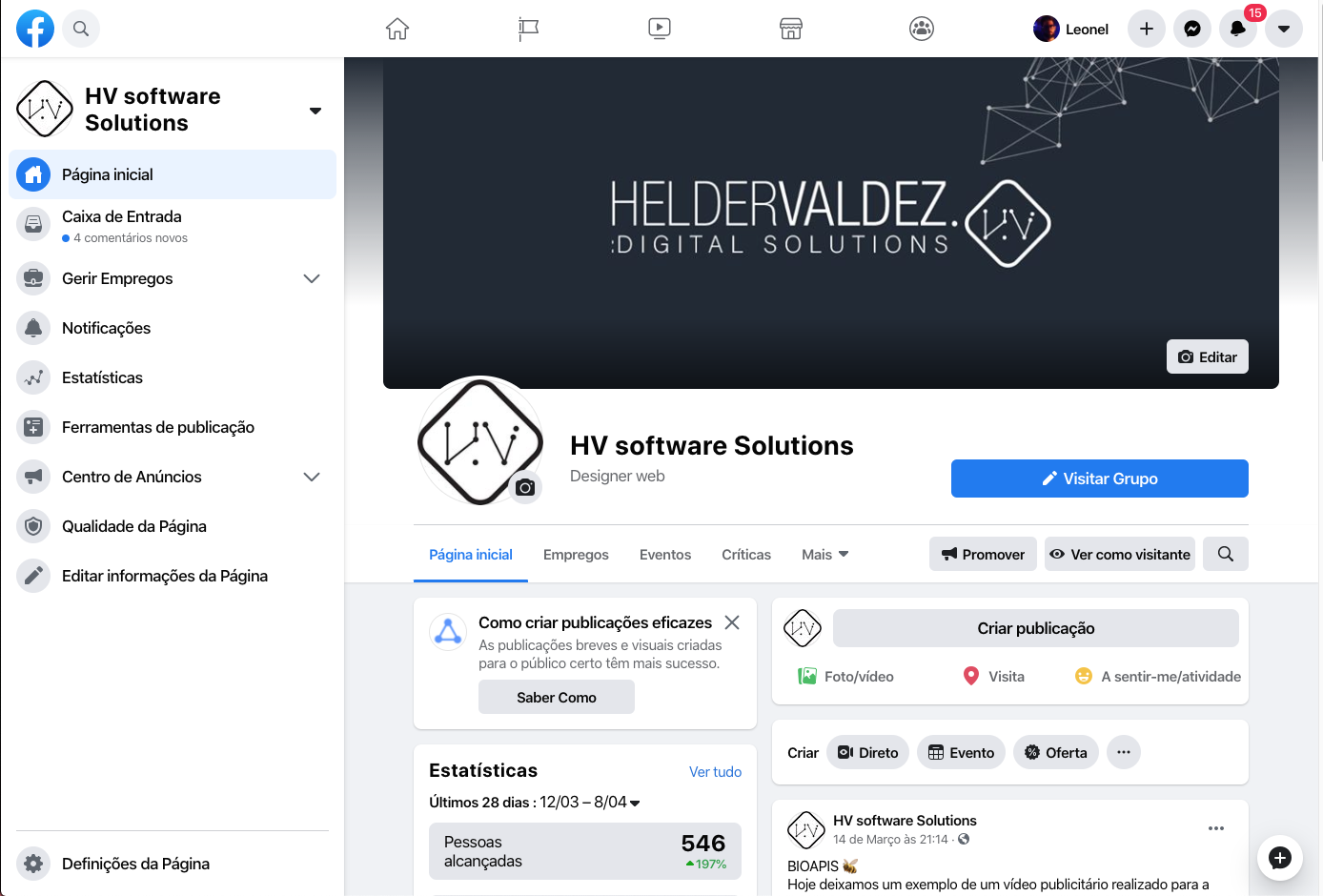Open Caixa de Entrada inbox
Image resolution: width=1323 pixels, height=896 pixels.
click(173, 226)
